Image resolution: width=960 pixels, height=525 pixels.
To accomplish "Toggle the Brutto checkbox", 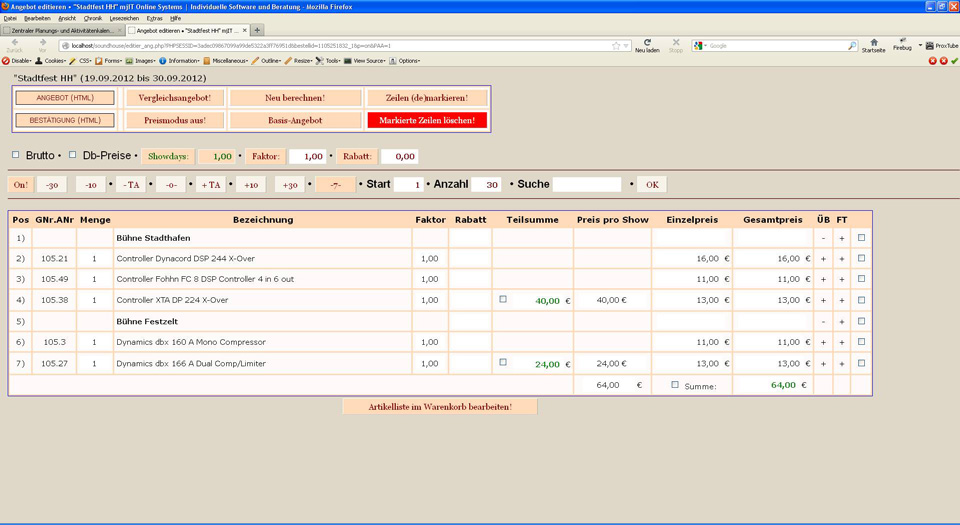I will click(x=16, y=155).
